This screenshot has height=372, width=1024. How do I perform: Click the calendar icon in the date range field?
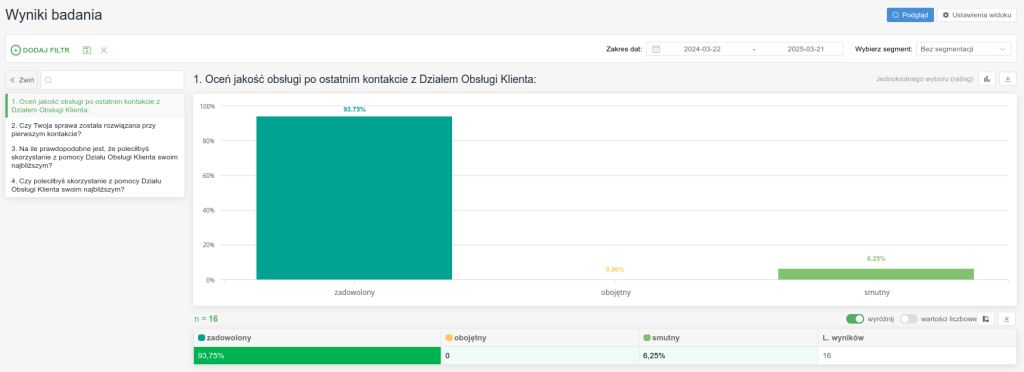tap(656, 49)
